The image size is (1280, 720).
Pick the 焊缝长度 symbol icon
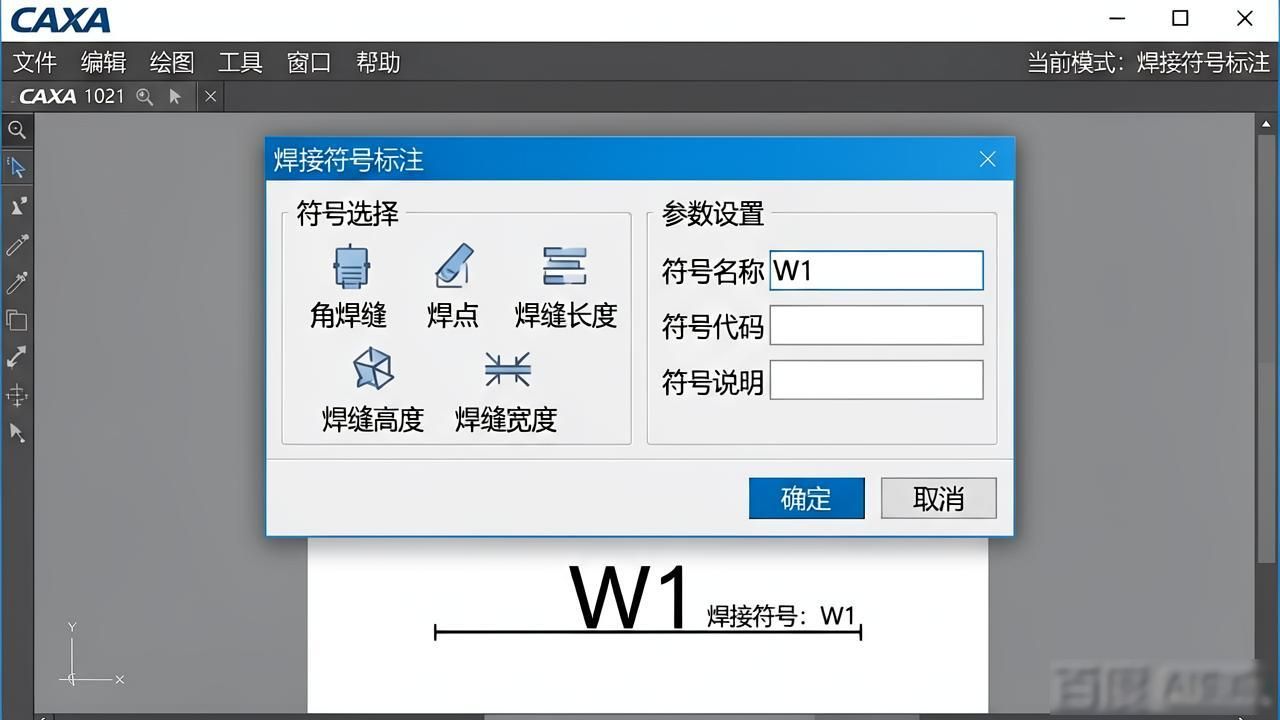564,267
